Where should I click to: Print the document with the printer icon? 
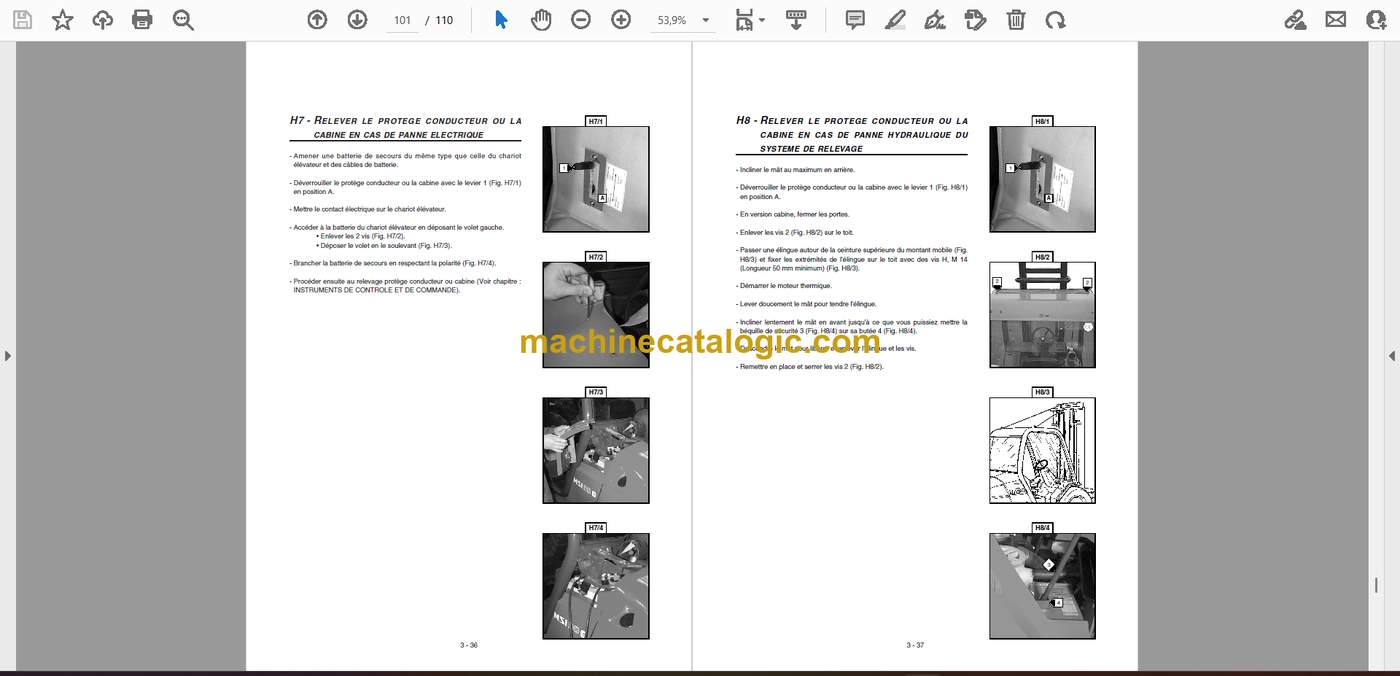pyautogui.click(x=142, y=20)
